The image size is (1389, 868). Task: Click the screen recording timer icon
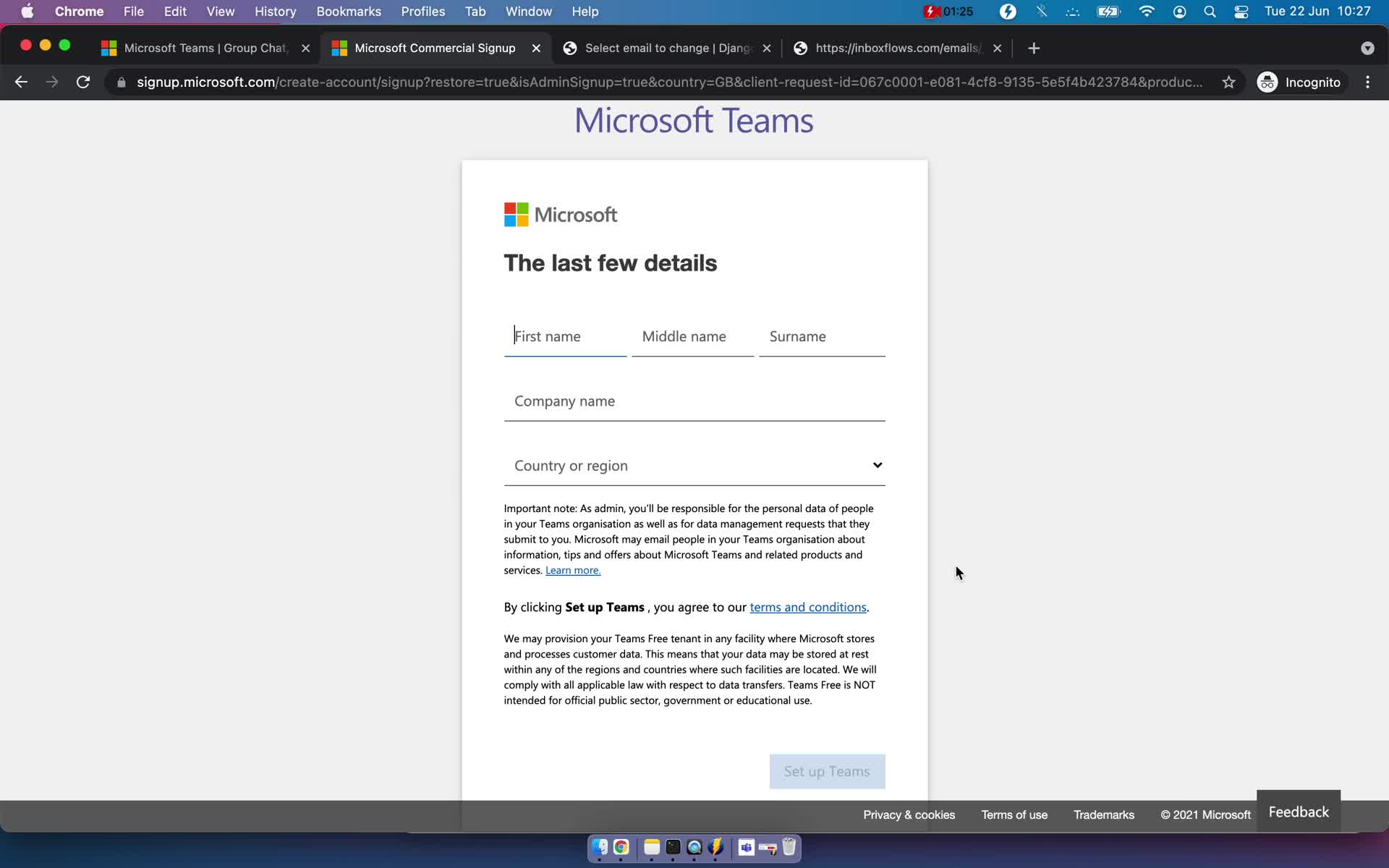point(948,12)
